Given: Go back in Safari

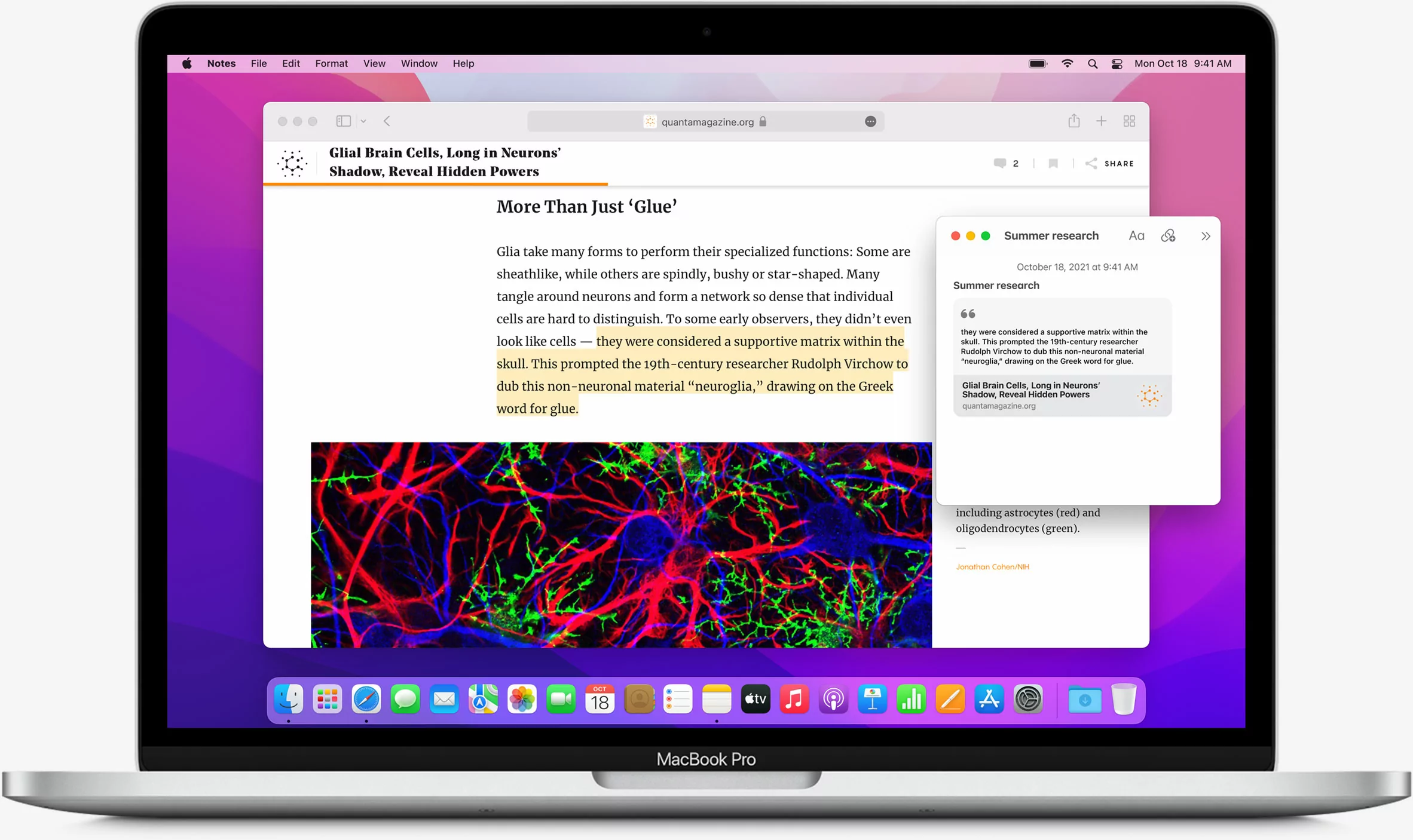Looking at the screenshot, I should [x=387, y=121].
